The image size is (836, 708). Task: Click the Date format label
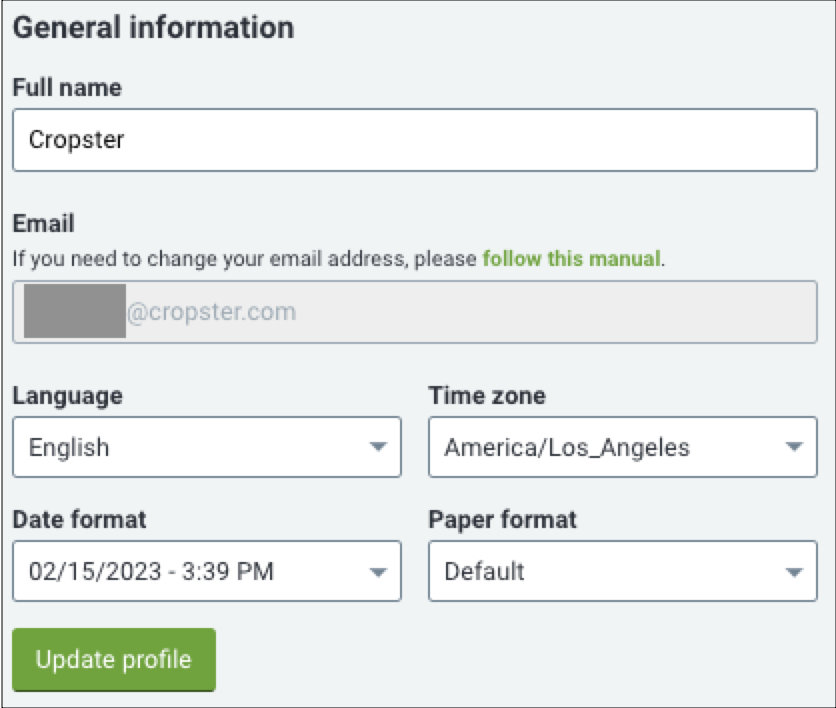pyautogui.click(x=79, y=519)
